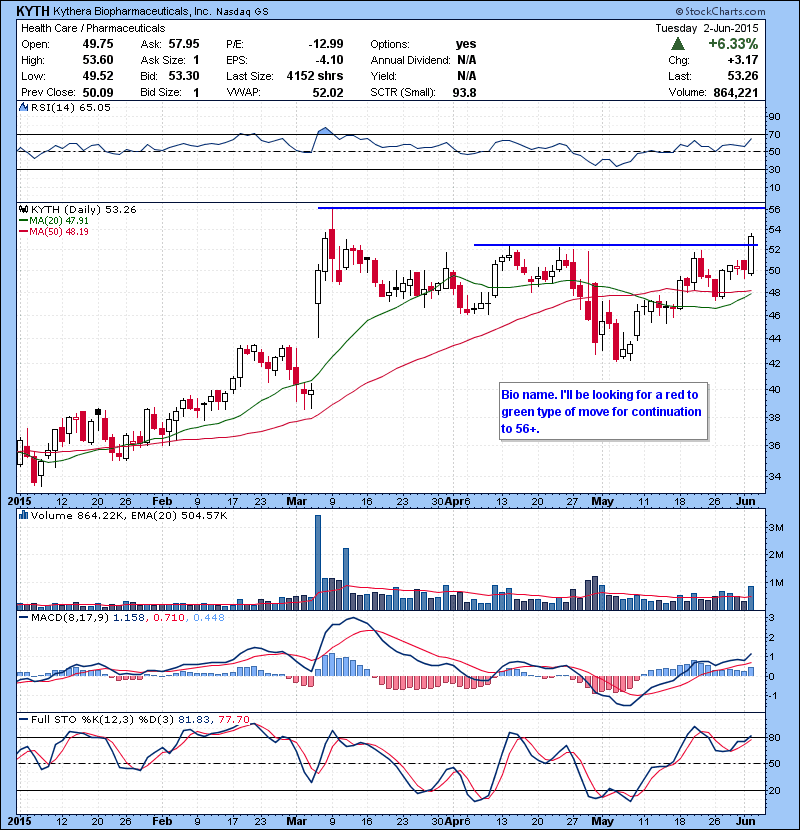Click the May label on the price chart axis

pyautogui.click(x=603, y=501)
